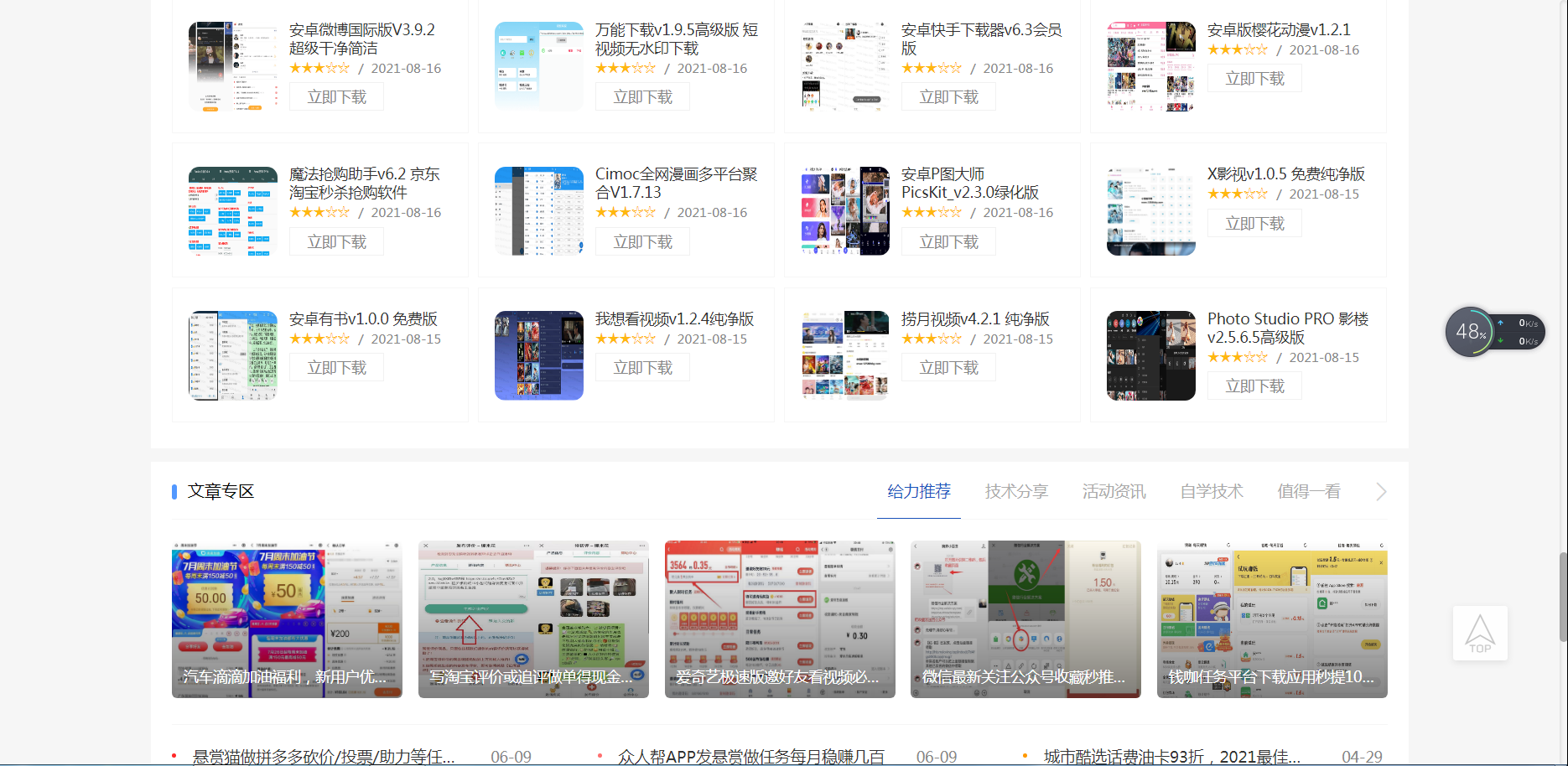The height and width of the screenshot is (766, 1568).
Task: Click the circular 48% progress indicator
Action: [1470, 331]
